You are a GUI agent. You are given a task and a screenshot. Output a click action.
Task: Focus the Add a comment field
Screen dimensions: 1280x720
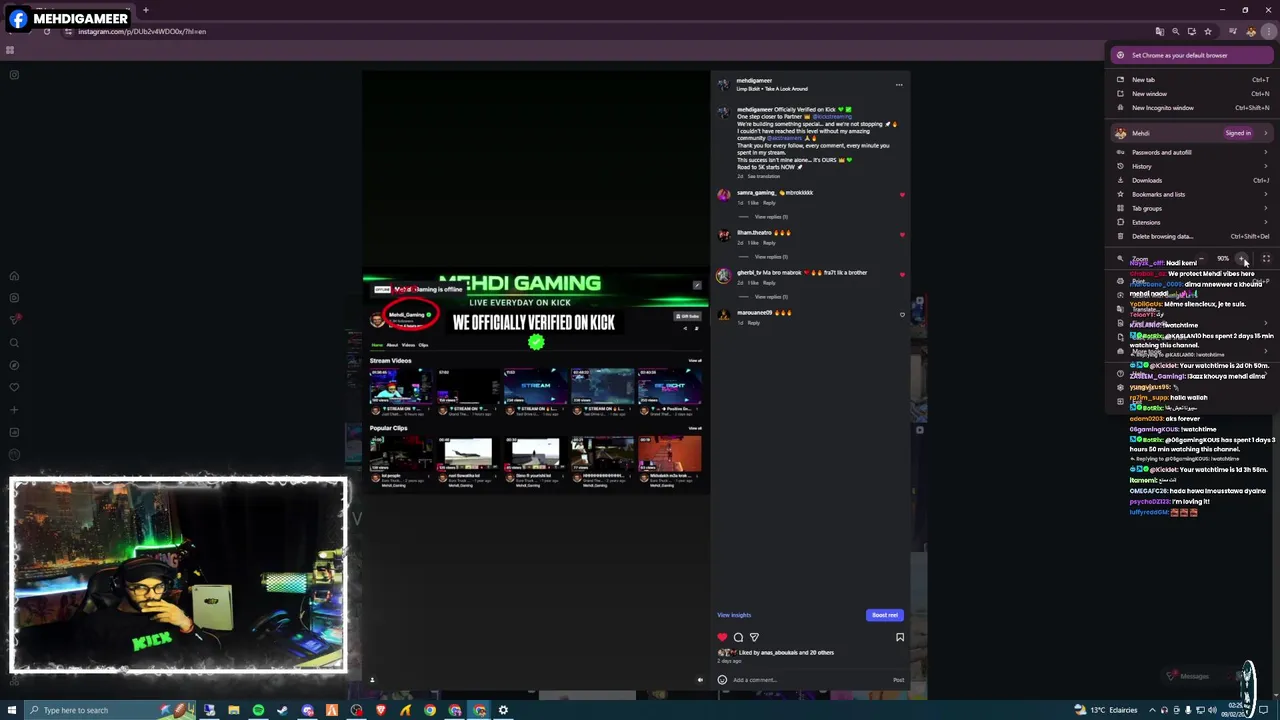pos(810,680)
